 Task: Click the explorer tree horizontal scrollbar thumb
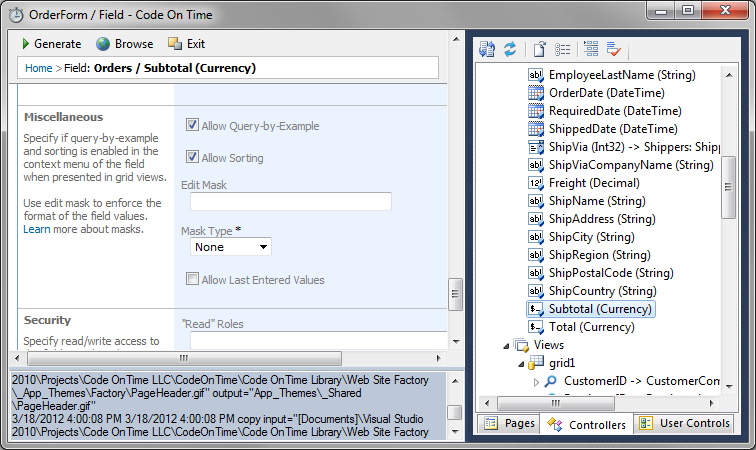click(x=555, y=403)
